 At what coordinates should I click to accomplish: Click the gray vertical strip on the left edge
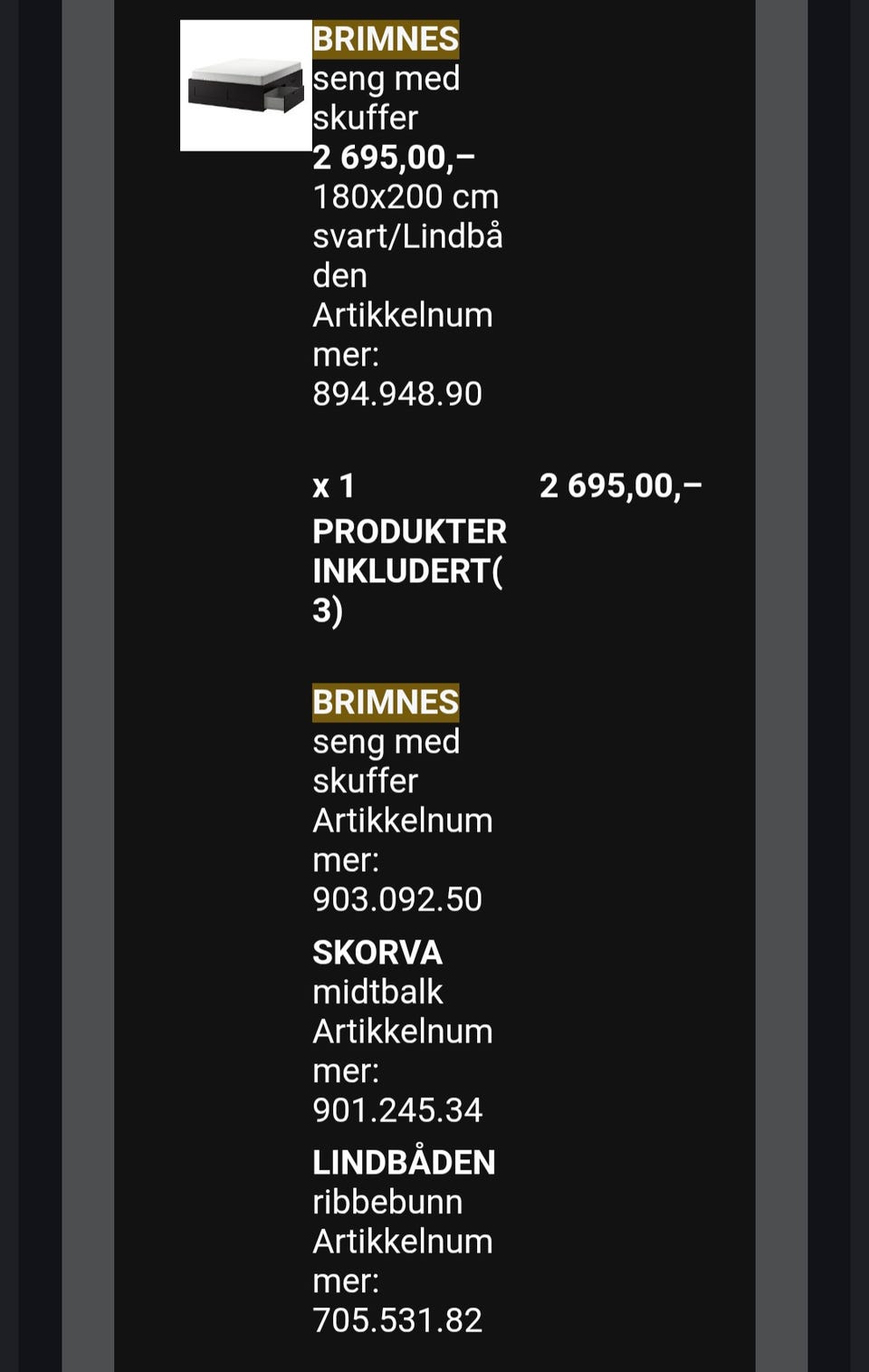[88, 686]
